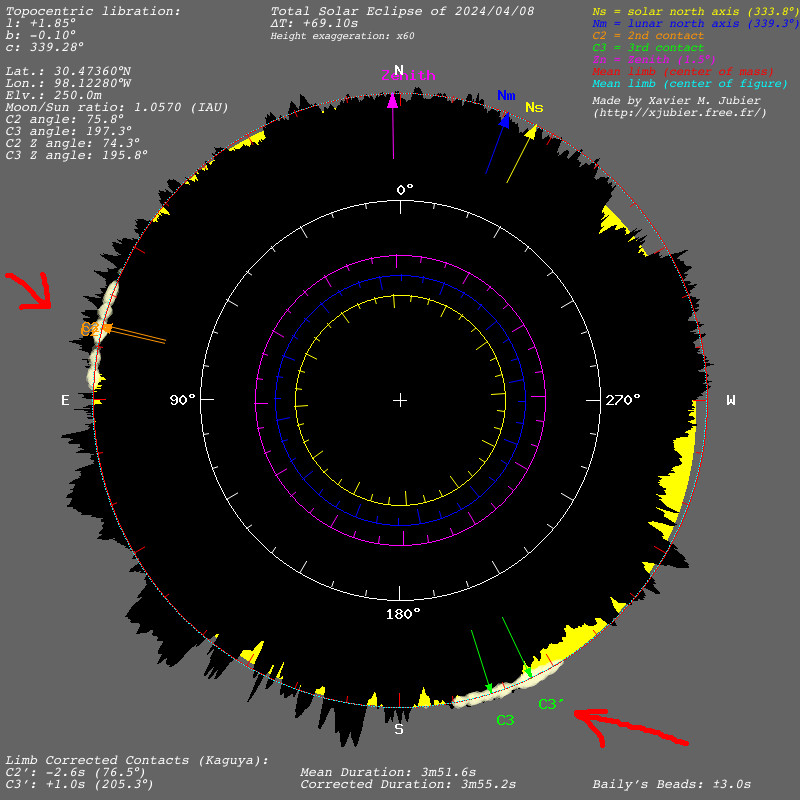The width and height of the screenshot is (800, 800).
Task: Click the yellow Ns solar north arrow
Action: point(531,132)
